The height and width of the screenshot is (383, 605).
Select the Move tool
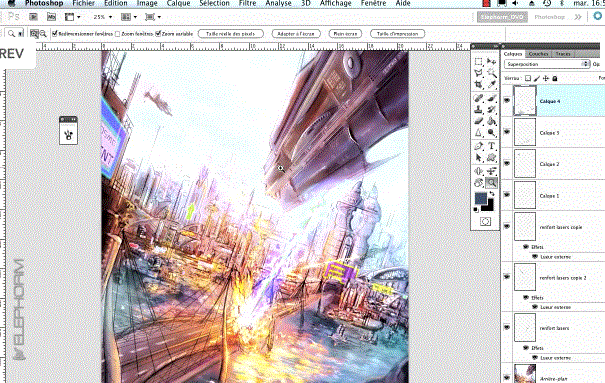[x=491, y=62]
